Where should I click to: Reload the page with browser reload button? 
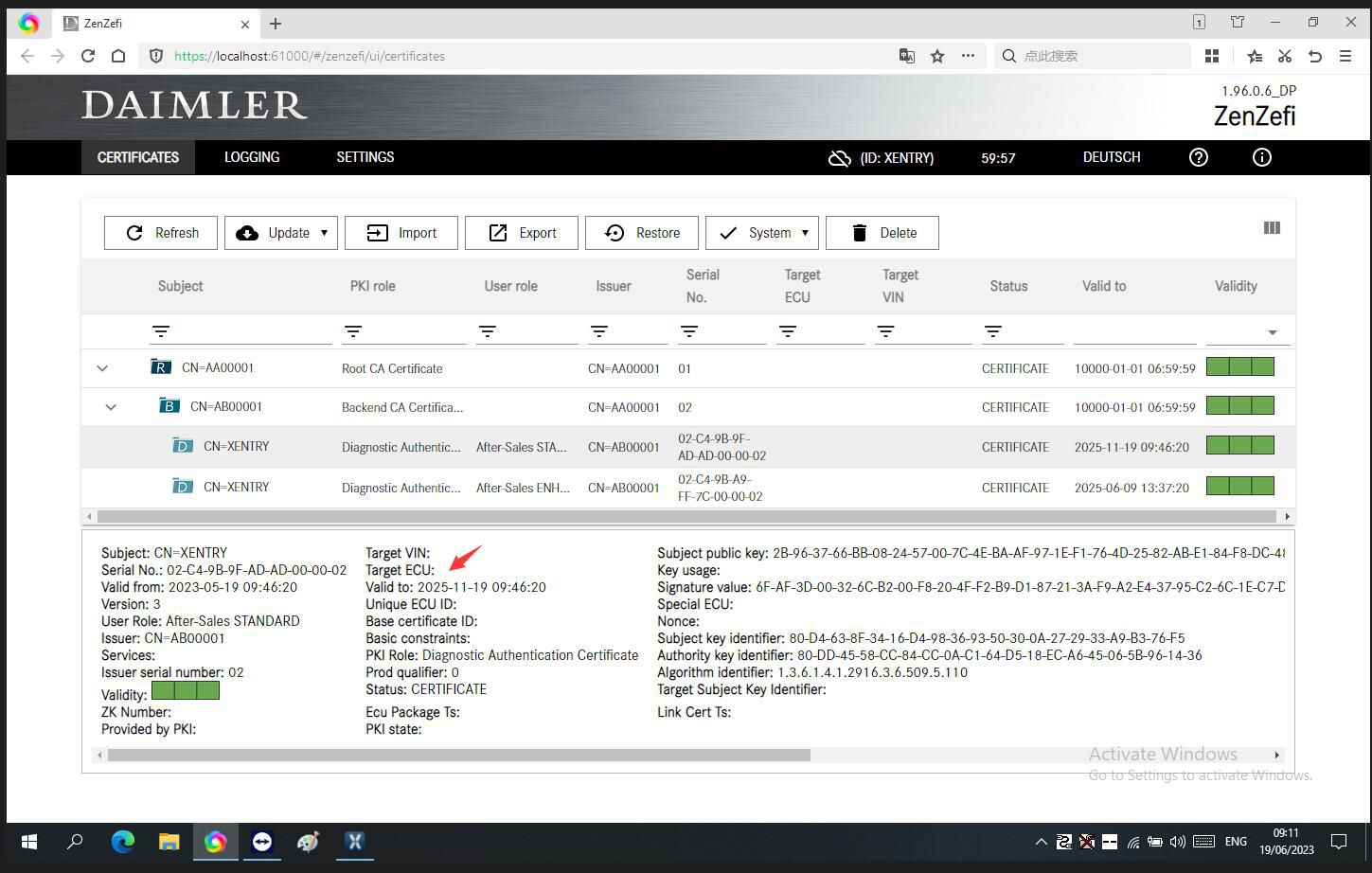point(88,56)
